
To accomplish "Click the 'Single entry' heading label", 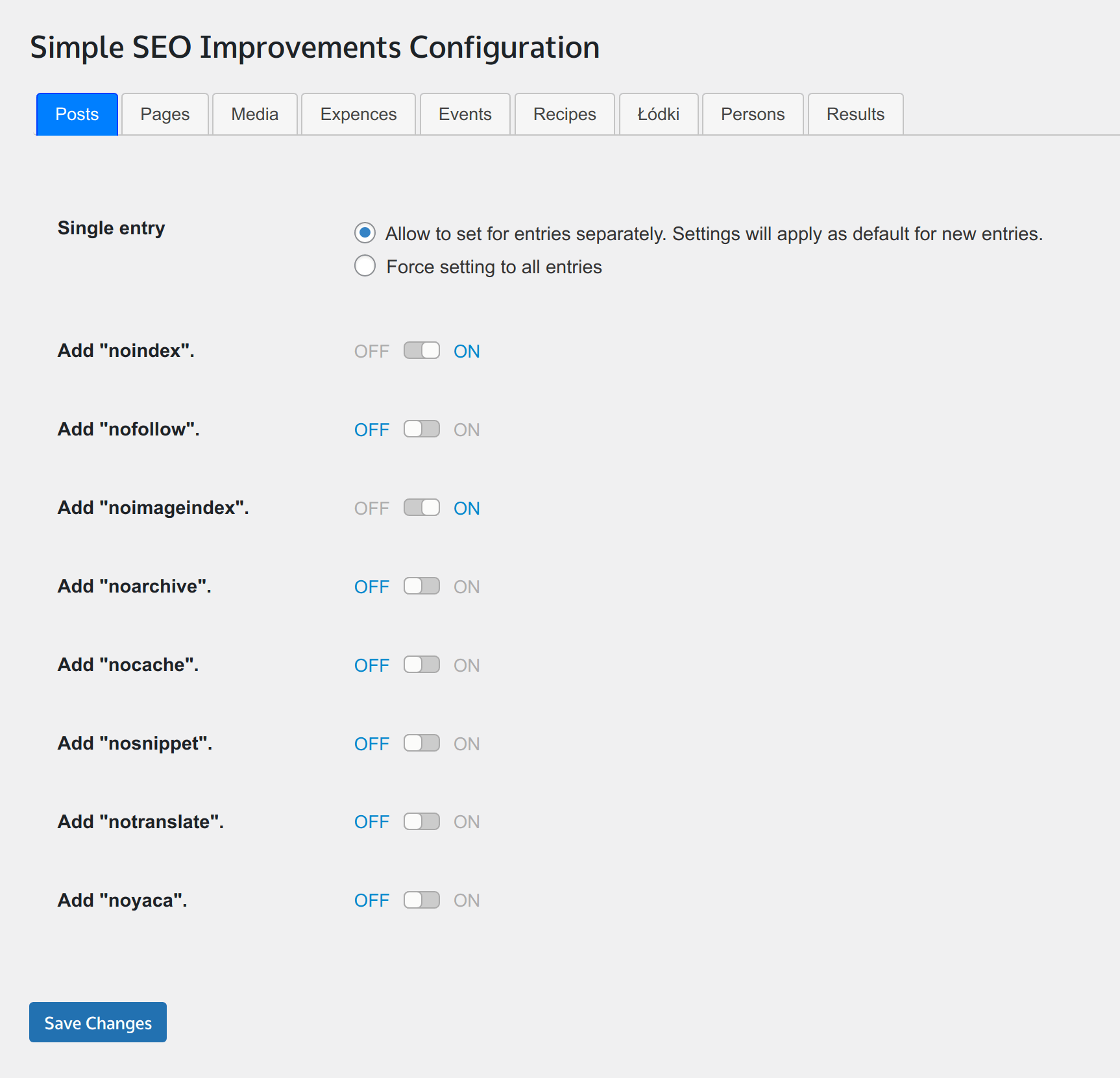I will tap(111, 228).
